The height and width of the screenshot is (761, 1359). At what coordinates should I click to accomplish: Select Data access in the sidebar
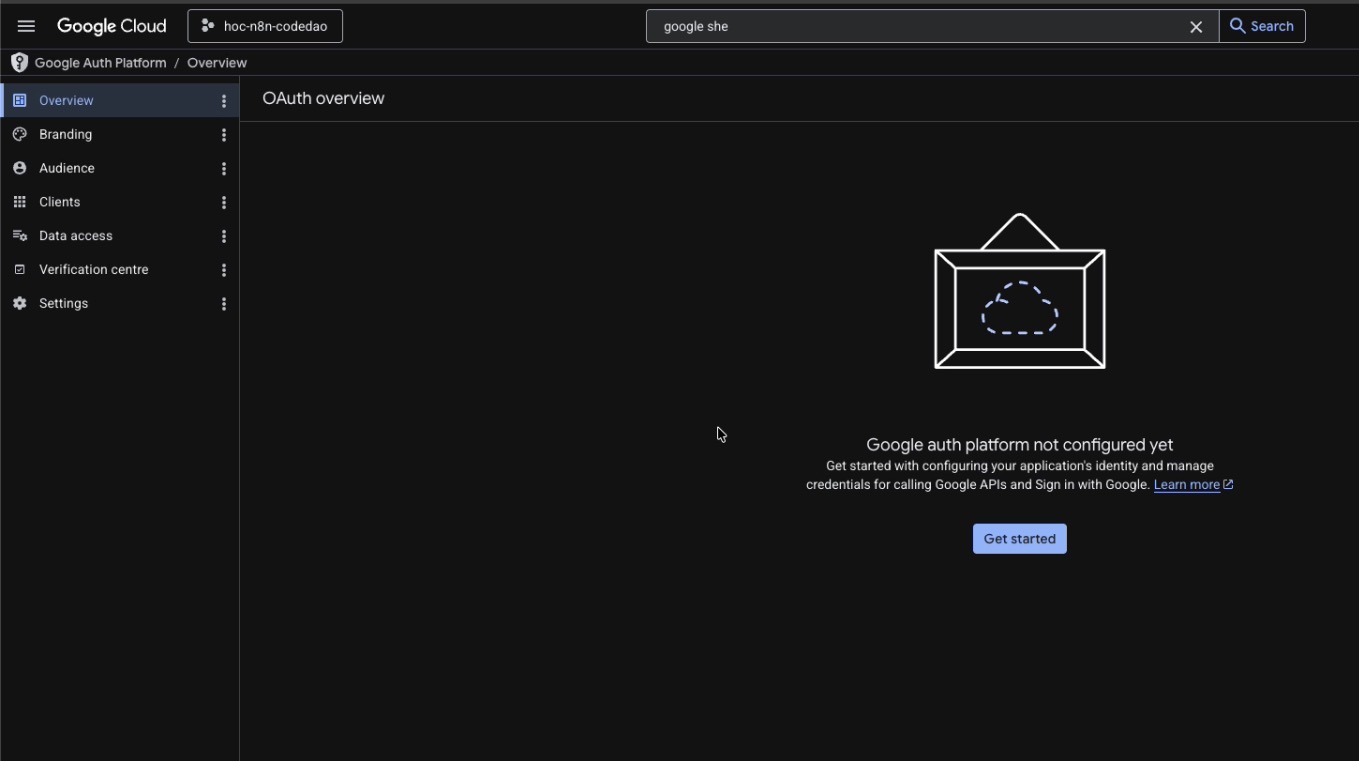click(120, 236)
